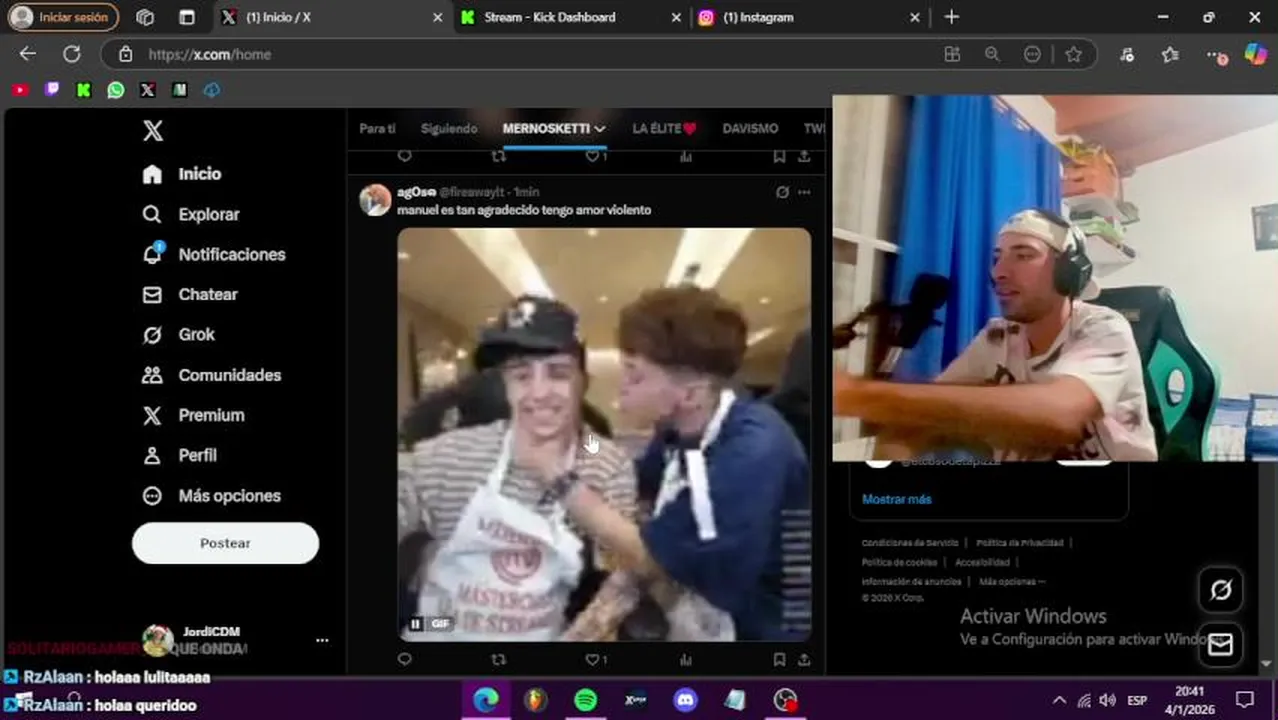The image size is (1278, 720).
Task: Open Discord from the taskbar
Action: (x=685, y=700)
